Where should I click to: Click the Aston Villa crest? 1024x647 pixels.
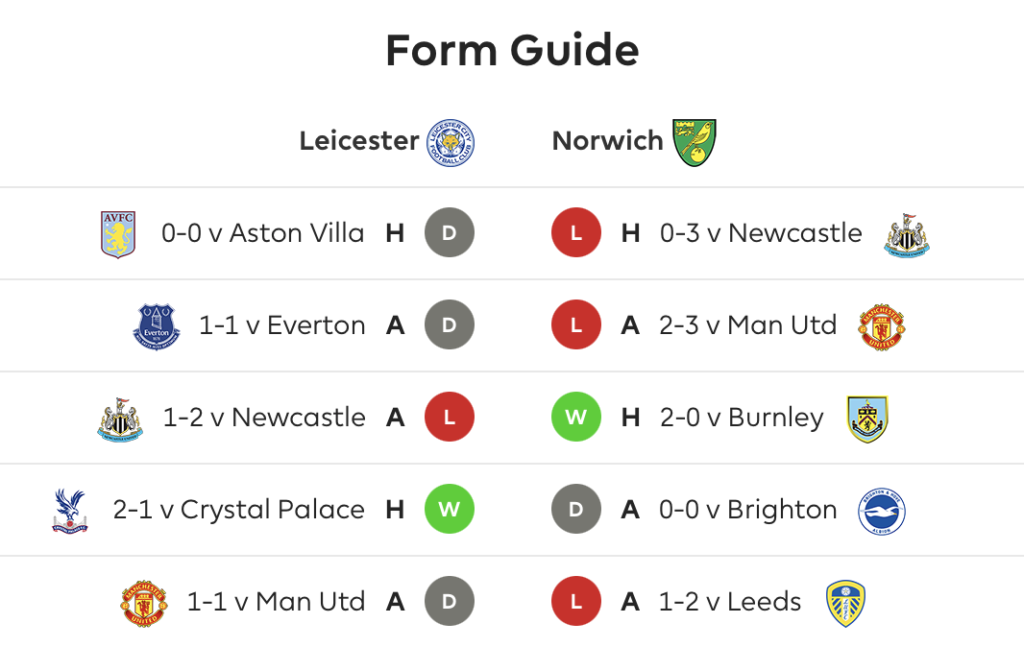tap(118, 234)
